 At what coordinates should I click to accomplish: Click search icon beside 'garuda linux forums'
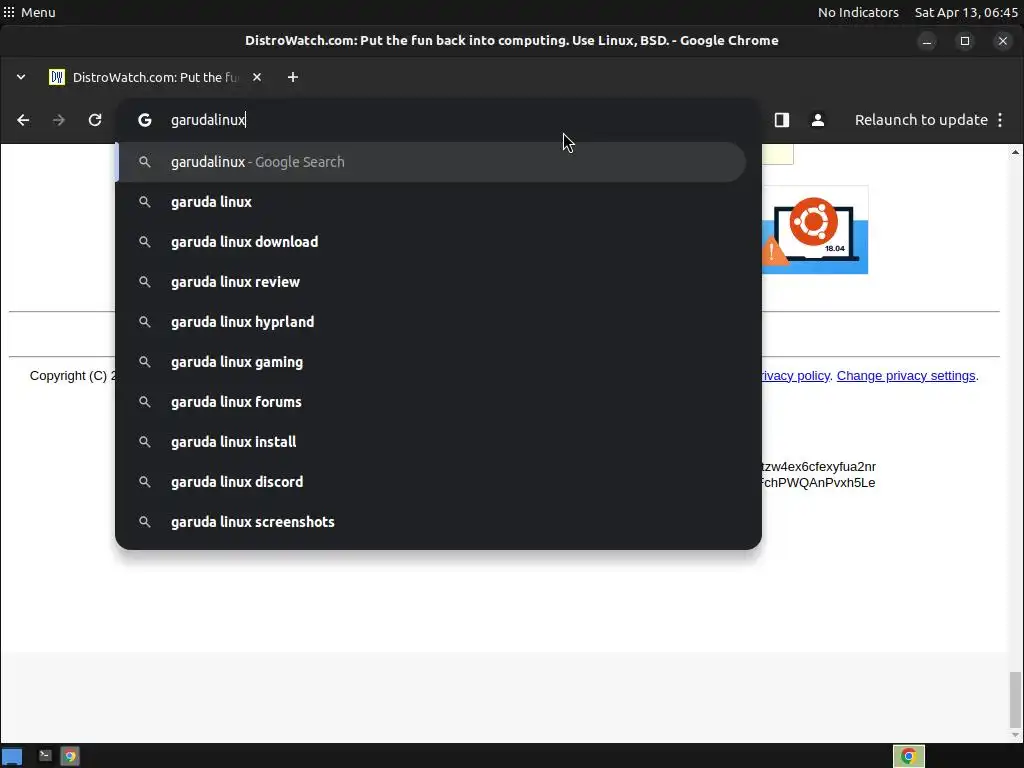145,402
